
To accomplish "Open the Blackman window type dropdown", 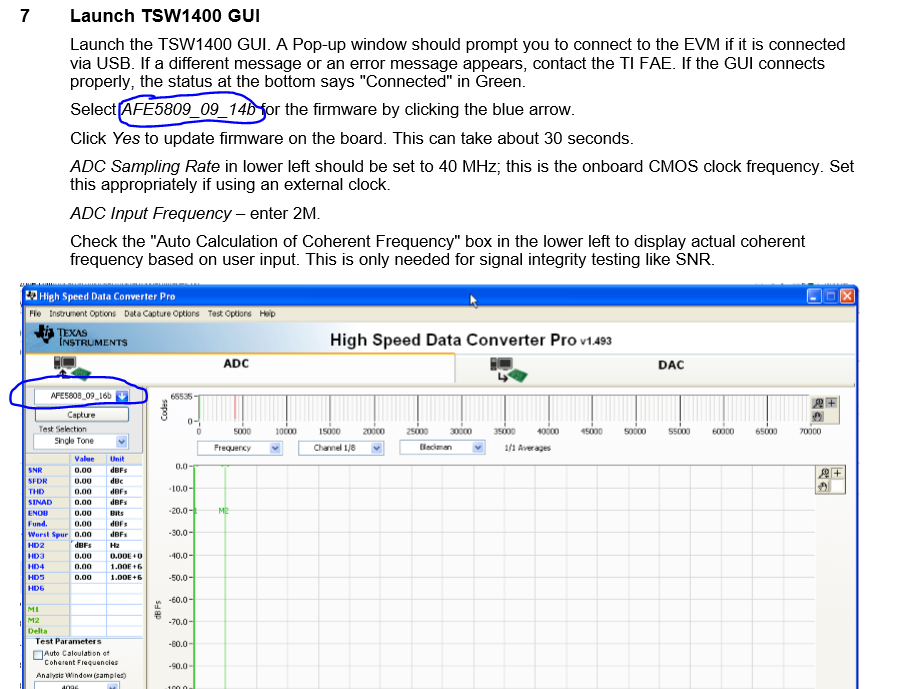I will pos(442,448).
